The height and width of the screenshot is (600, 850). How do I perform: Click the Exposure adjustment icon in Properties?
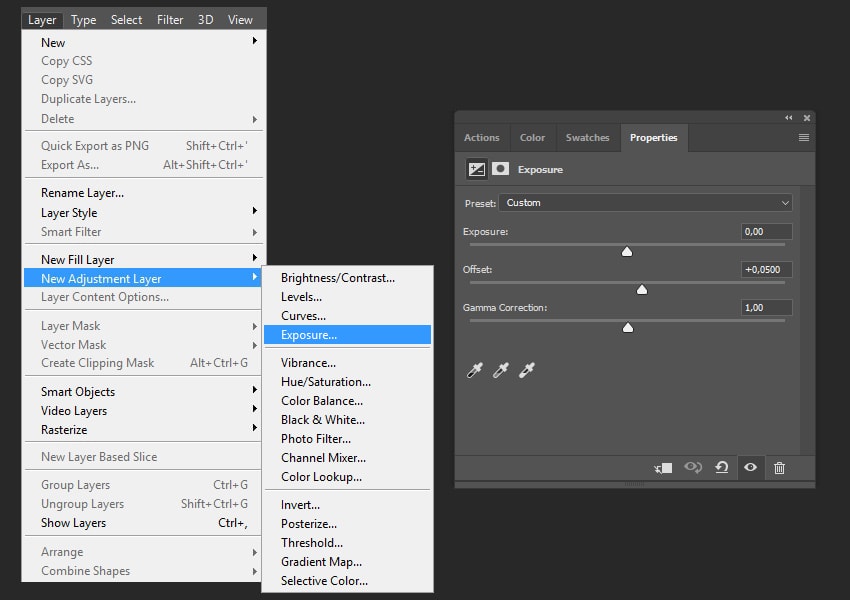(477, 169)
